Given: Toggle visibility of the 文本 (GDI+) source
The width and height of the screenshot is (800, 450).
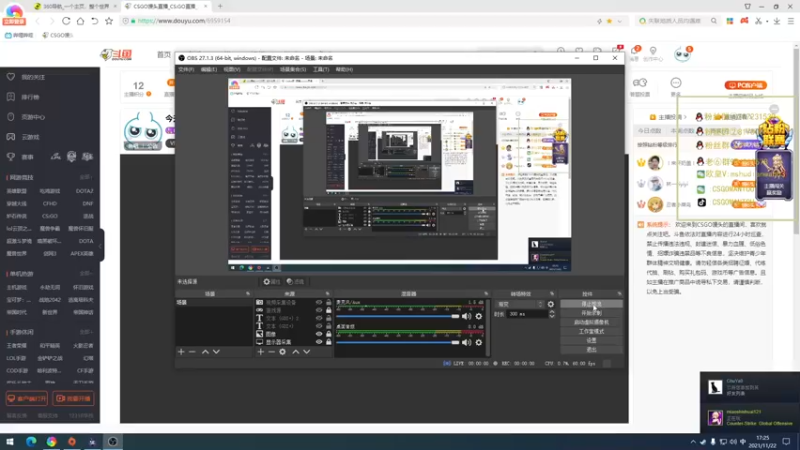Looking at the screenshot, I should point(319,326).
